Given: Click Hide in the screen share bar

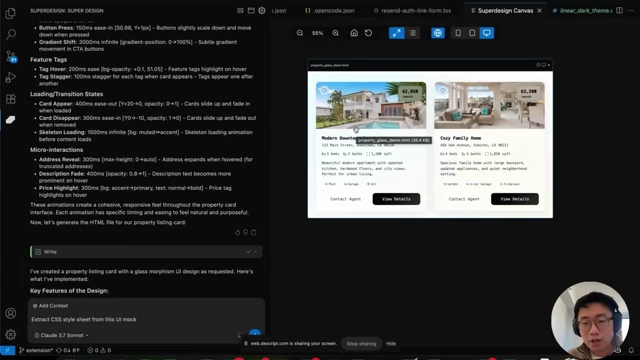Looking at the screenshot, I should tap(391, 344).
